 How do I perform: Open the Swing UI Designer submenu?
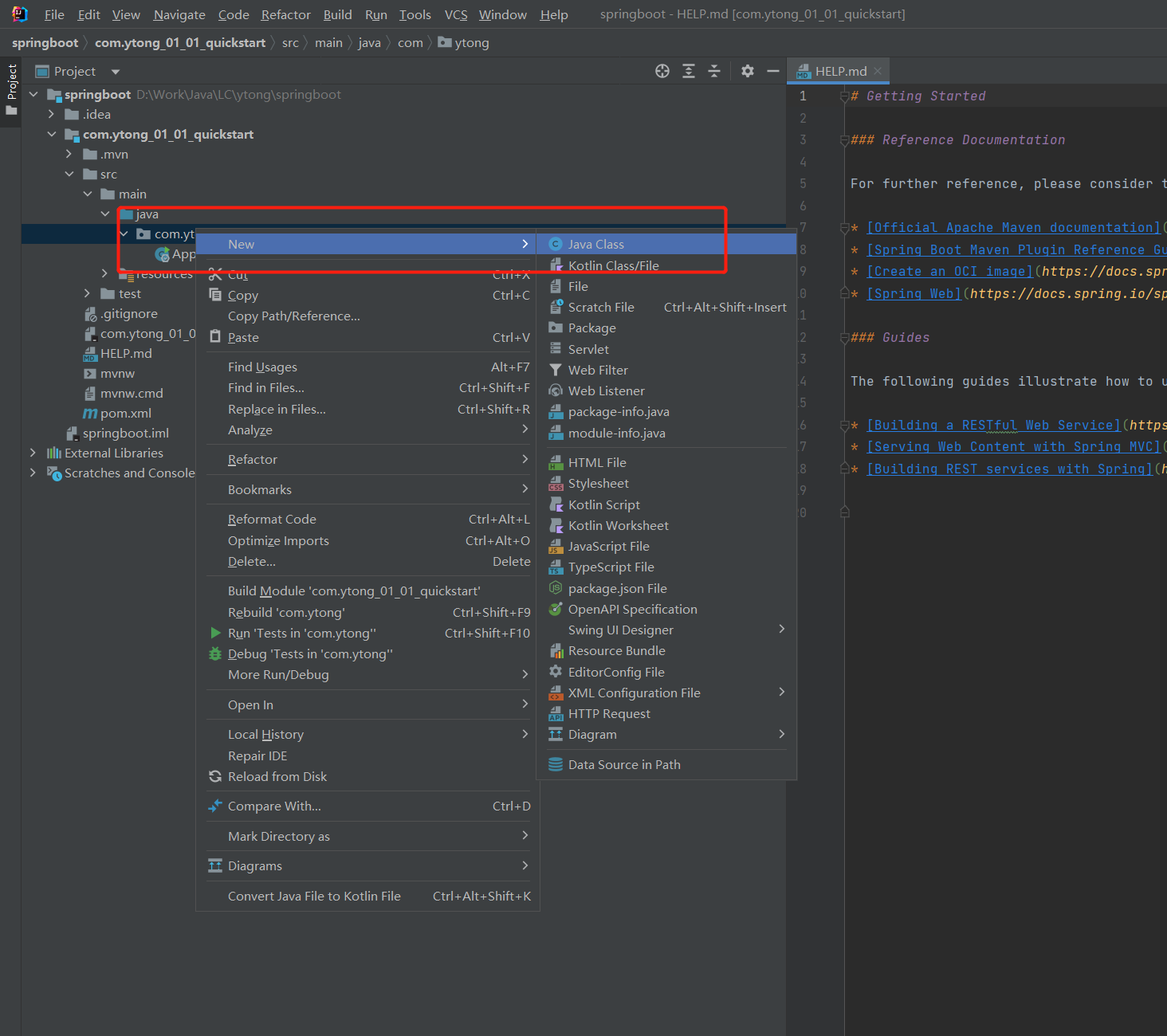[x=666, y=630]
